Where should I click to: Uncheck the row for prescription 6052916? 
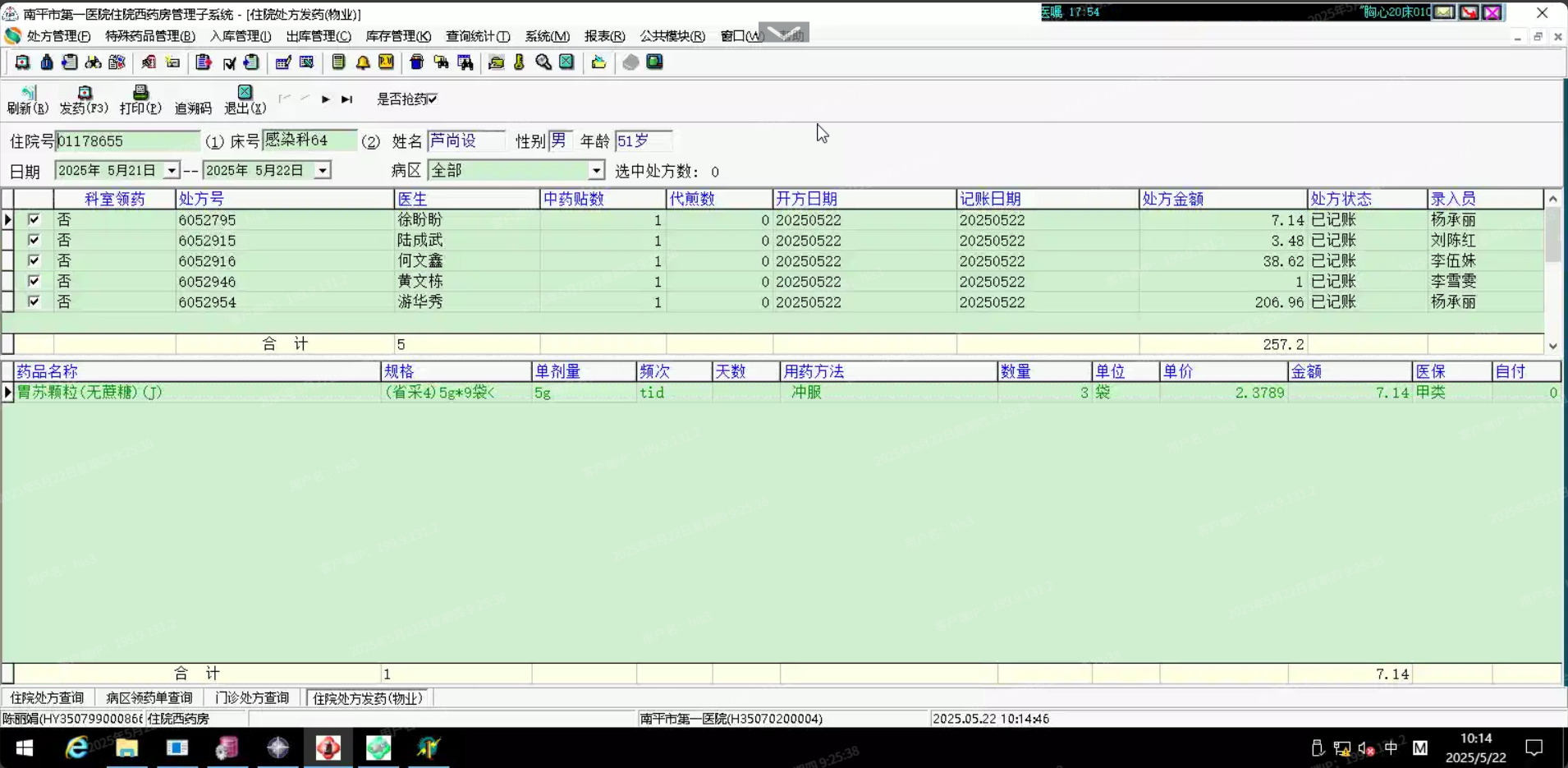pyautogui.click(x=34, y=260)
